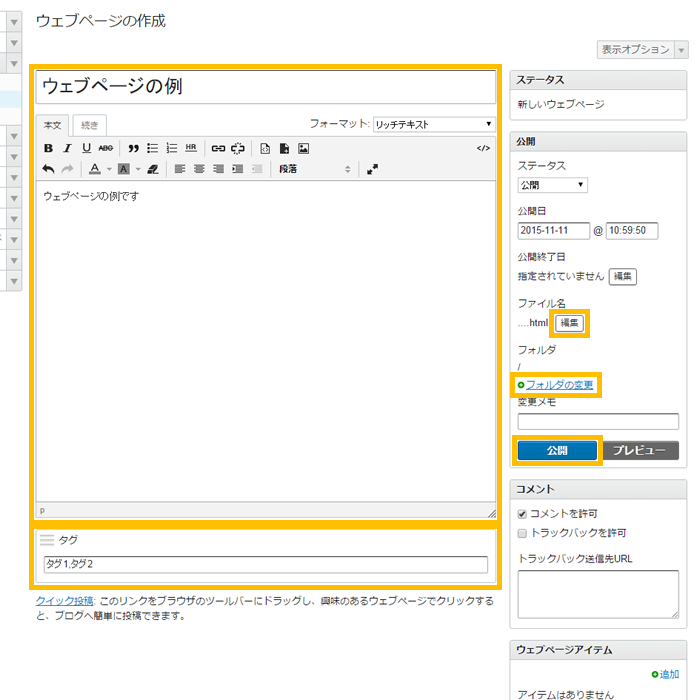Screen dimensions: 700x700
Task: Switch to HTML source view icon
Action: 483,148
